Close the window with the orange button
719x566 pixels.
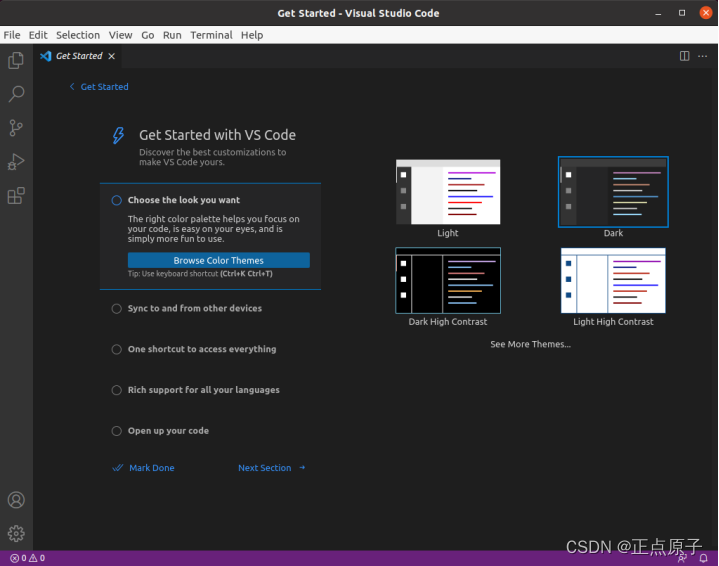tap(706, 13)
